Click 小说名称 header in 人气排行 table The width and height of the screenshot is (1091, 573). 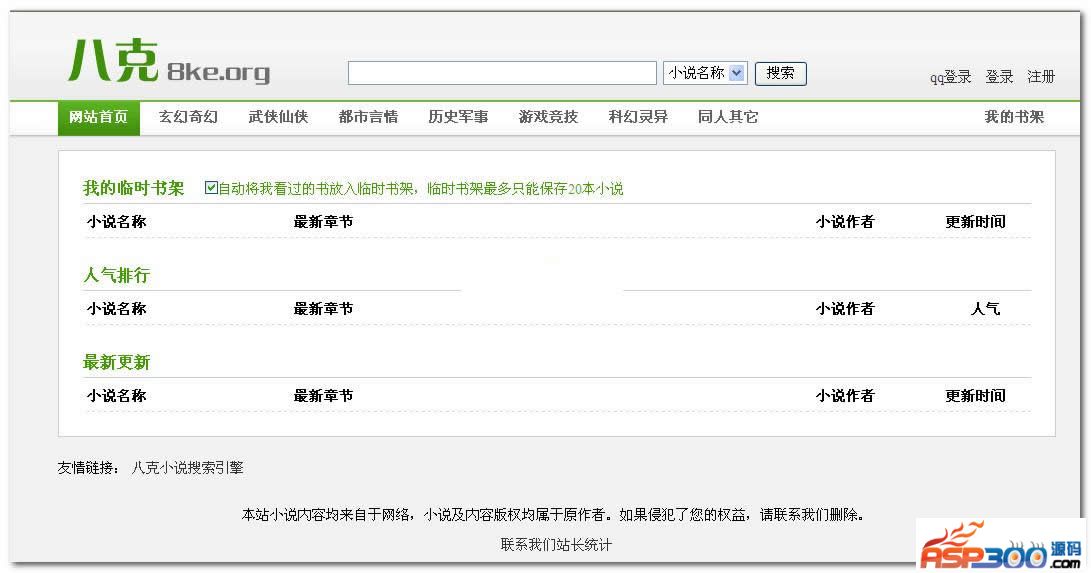coord(116,309)
